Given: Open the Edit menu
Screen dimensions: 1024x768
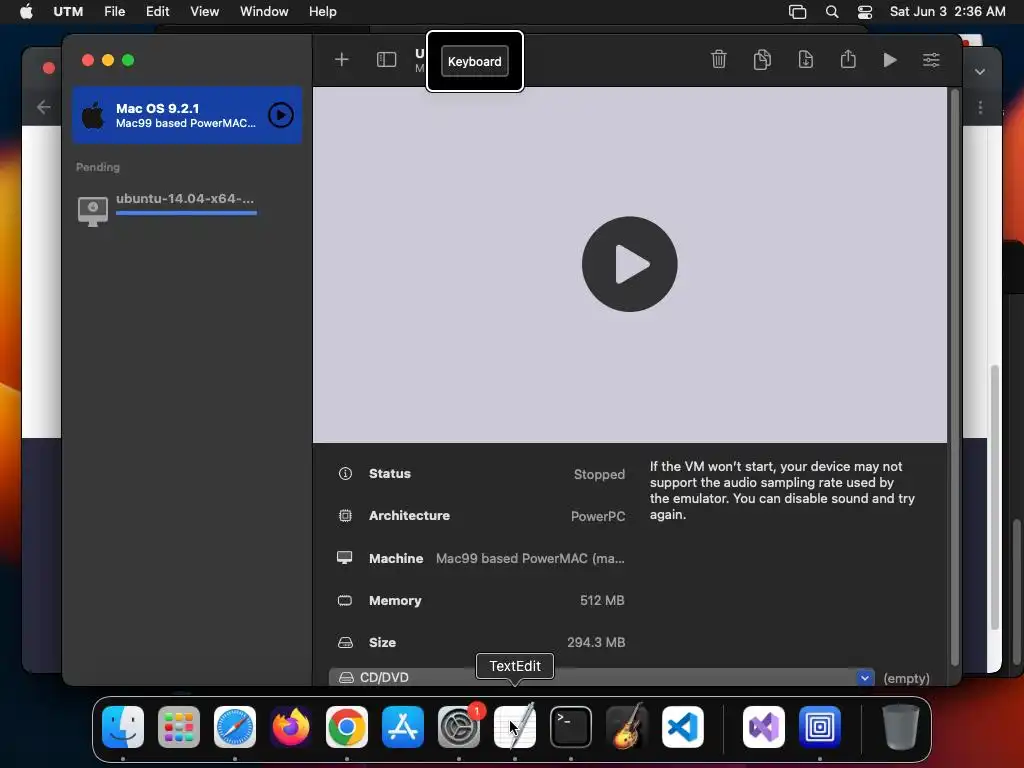Looking at the screenshot, I should pyautogui.click(x=157, y=11).
